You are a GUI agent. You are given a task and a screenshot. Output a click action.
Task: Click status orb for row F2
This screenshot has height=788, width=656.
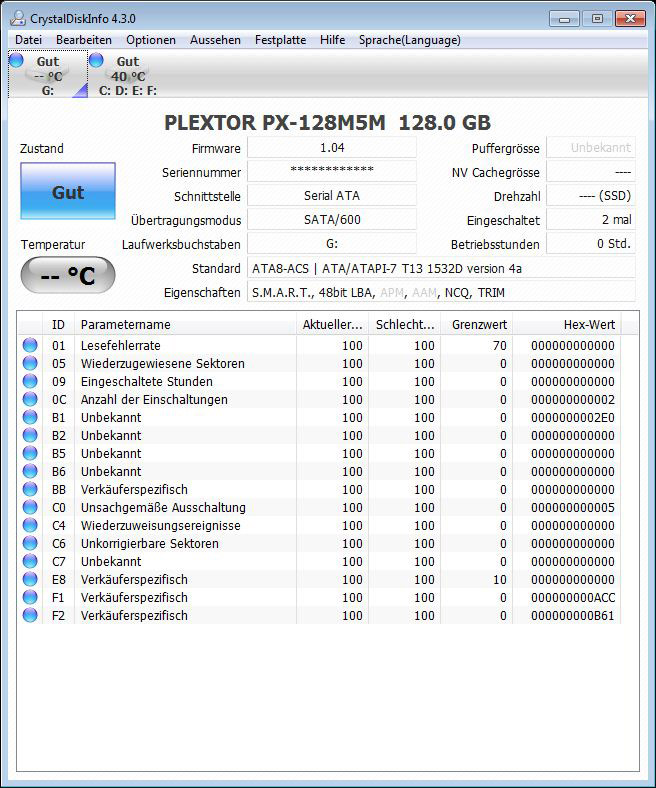[x=30, y=615]
